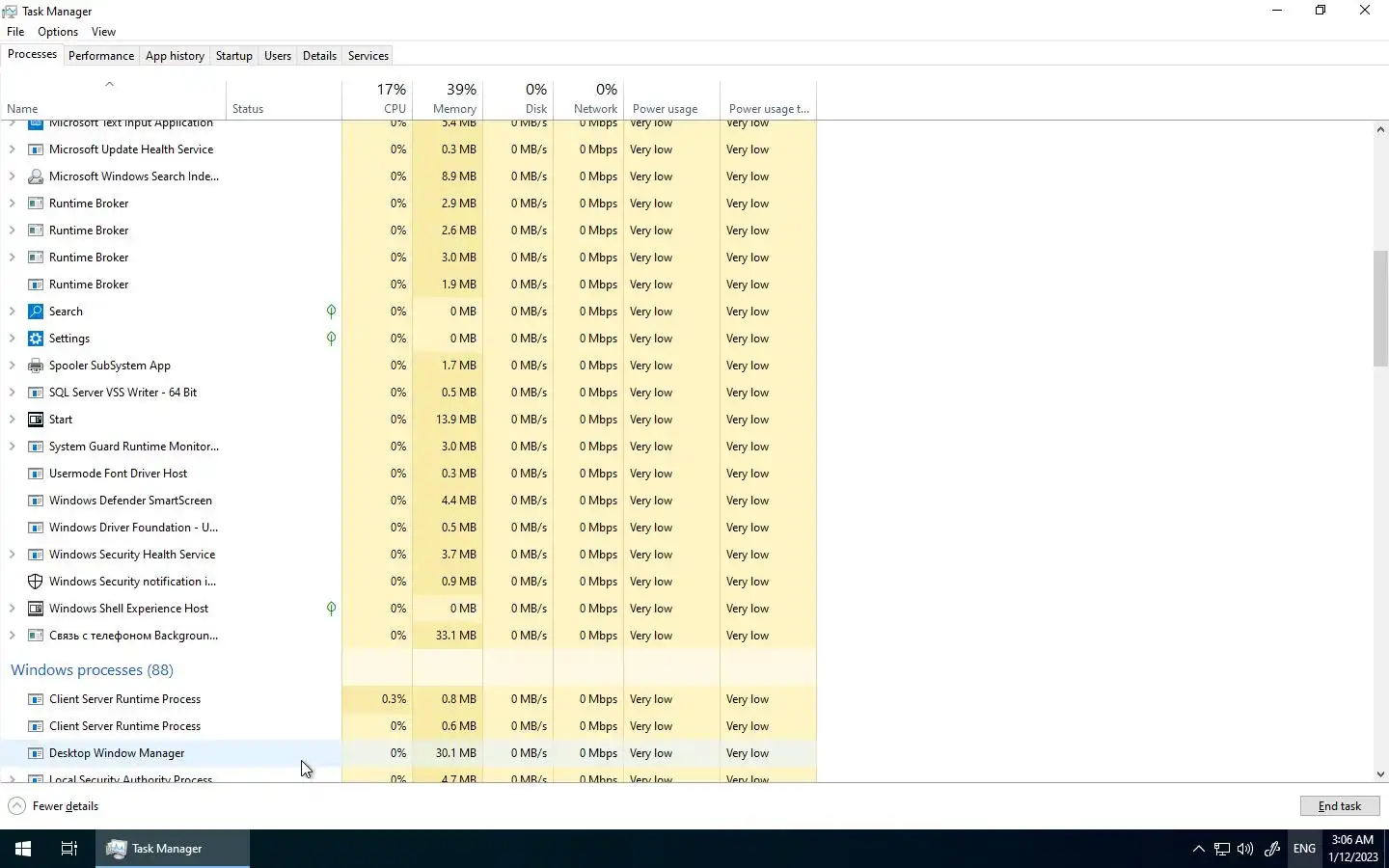Expand the Start process row
Viewport: 1389px width, 868px height.
(12, 420)
